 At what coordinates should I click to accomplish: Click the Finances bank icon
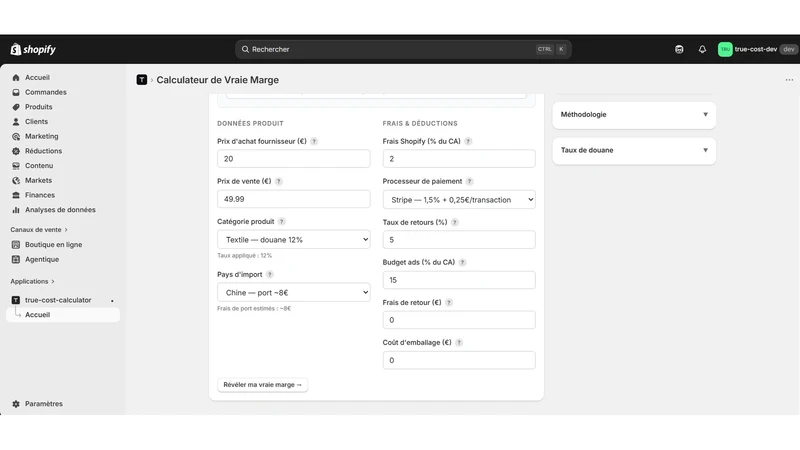coord(16,195)
